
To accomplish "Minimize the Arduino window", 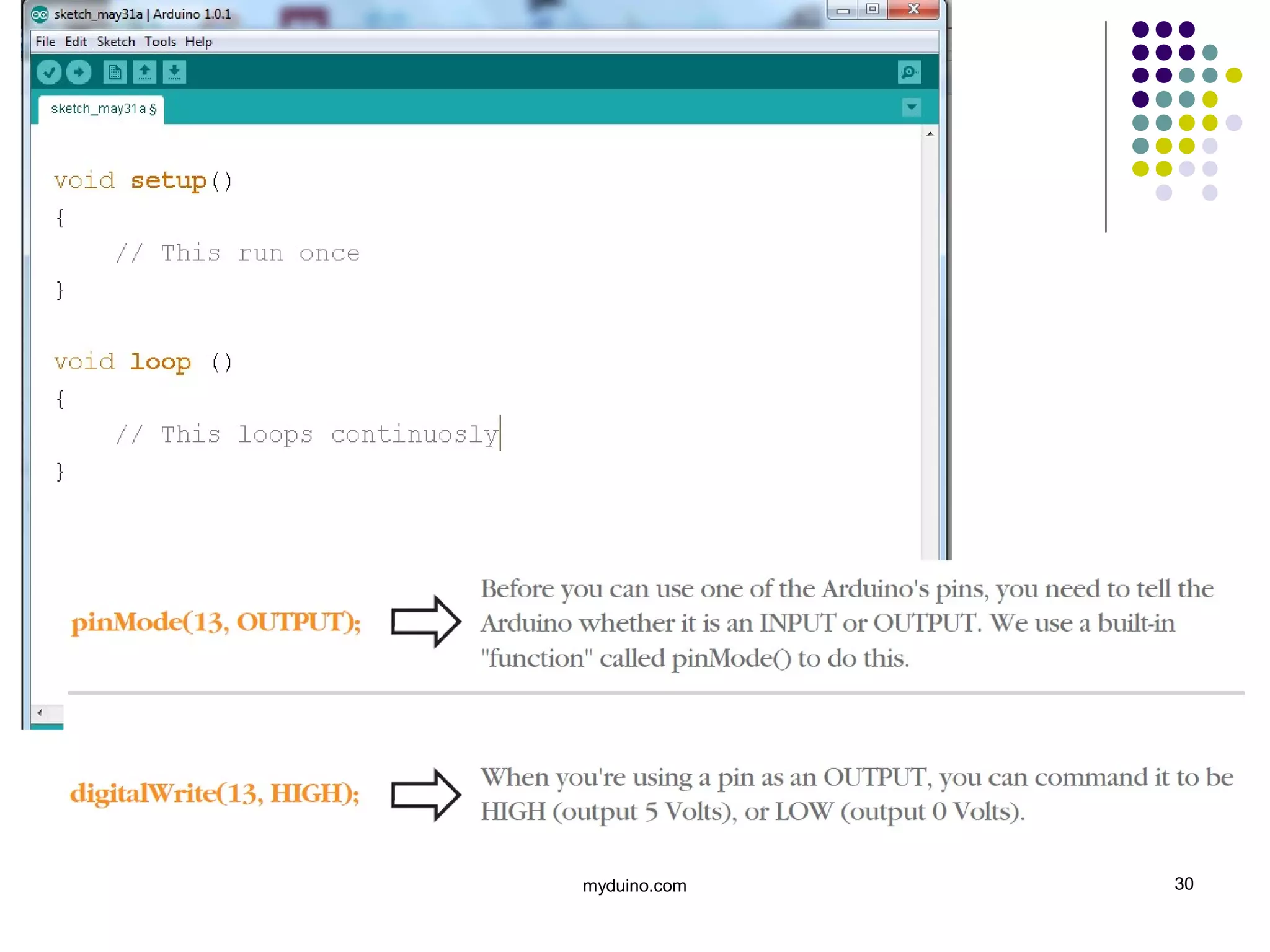I will coord(843,10).
